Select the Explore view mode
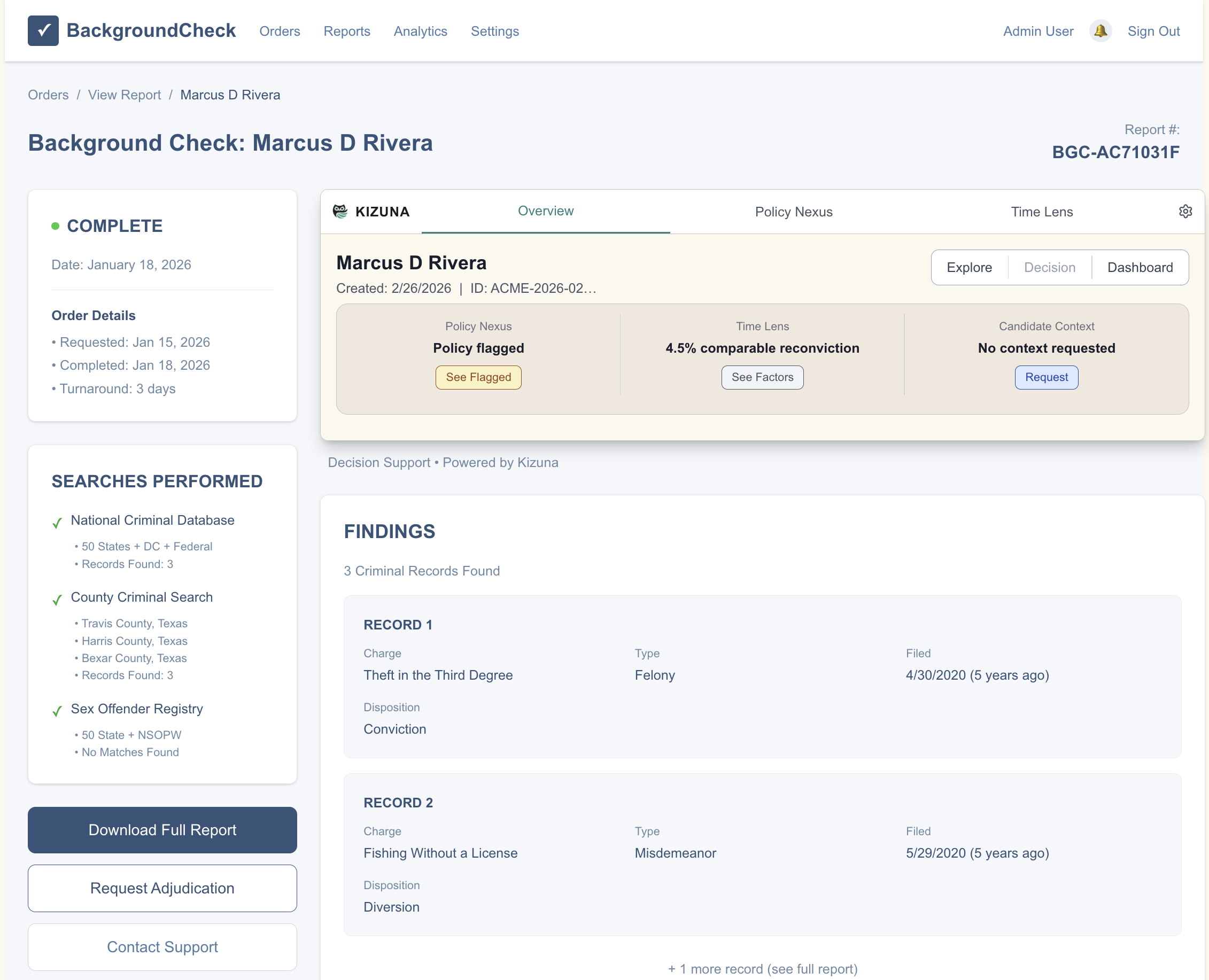The height and width of the screenshot is (980, 1209). 969,267
